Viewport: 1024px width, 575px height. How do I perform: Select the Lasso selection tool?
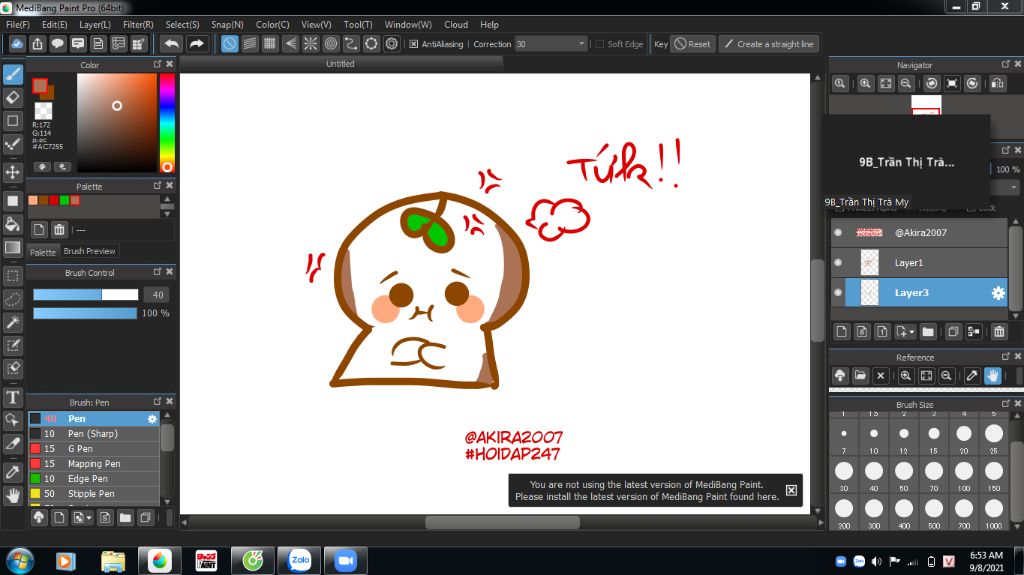point(12,299)
